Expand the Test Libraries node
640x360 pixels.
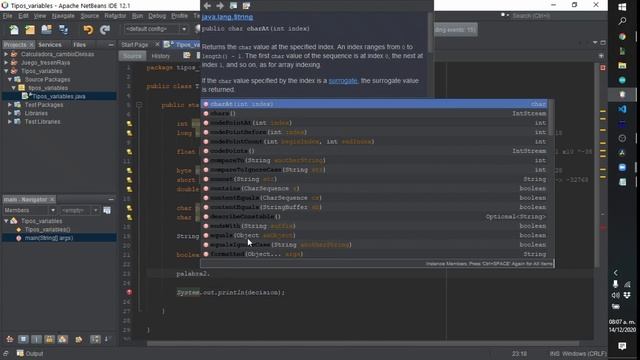(10, 122)
